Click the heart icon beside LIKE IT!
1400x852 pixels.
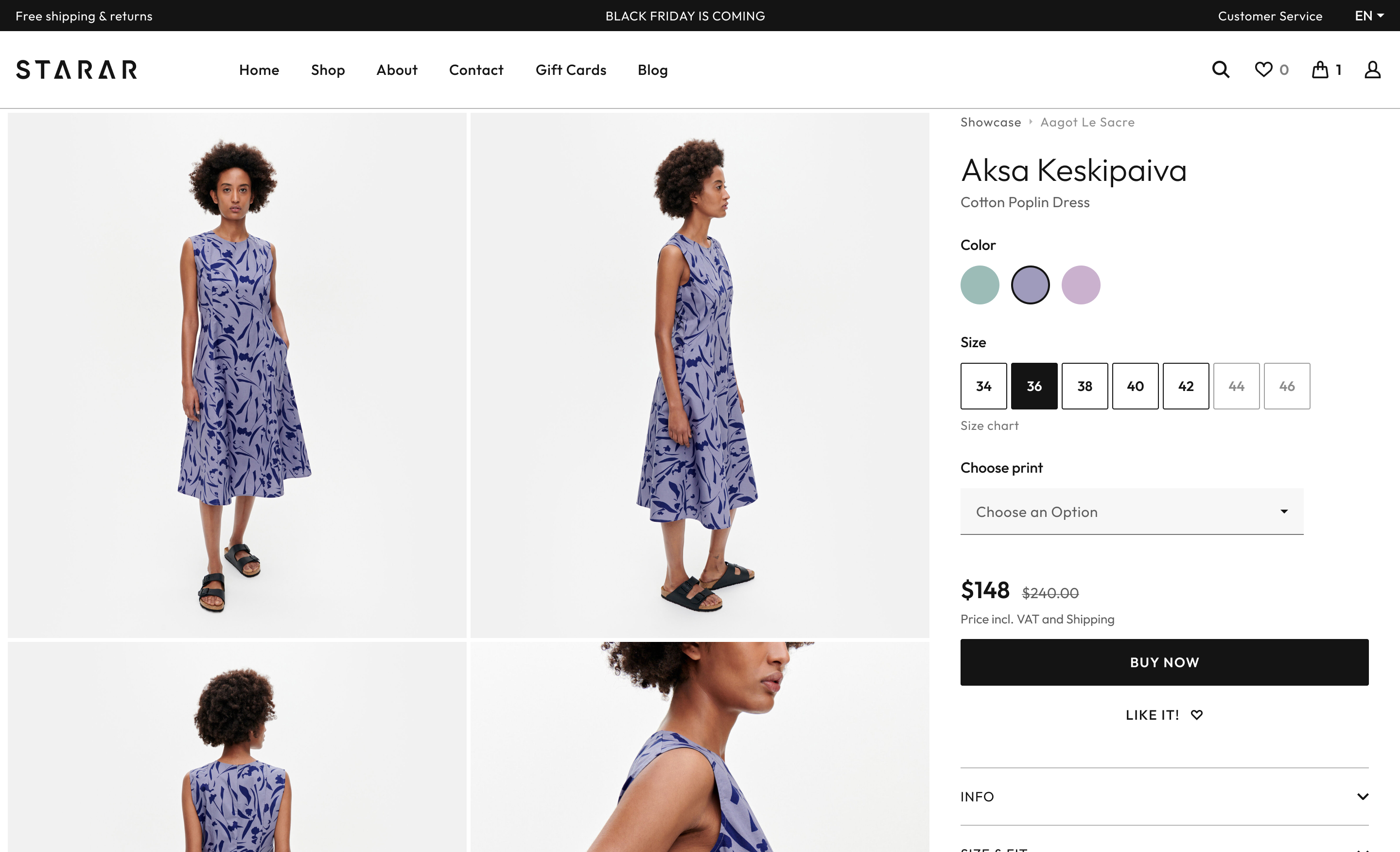[x=1197, y=715]
